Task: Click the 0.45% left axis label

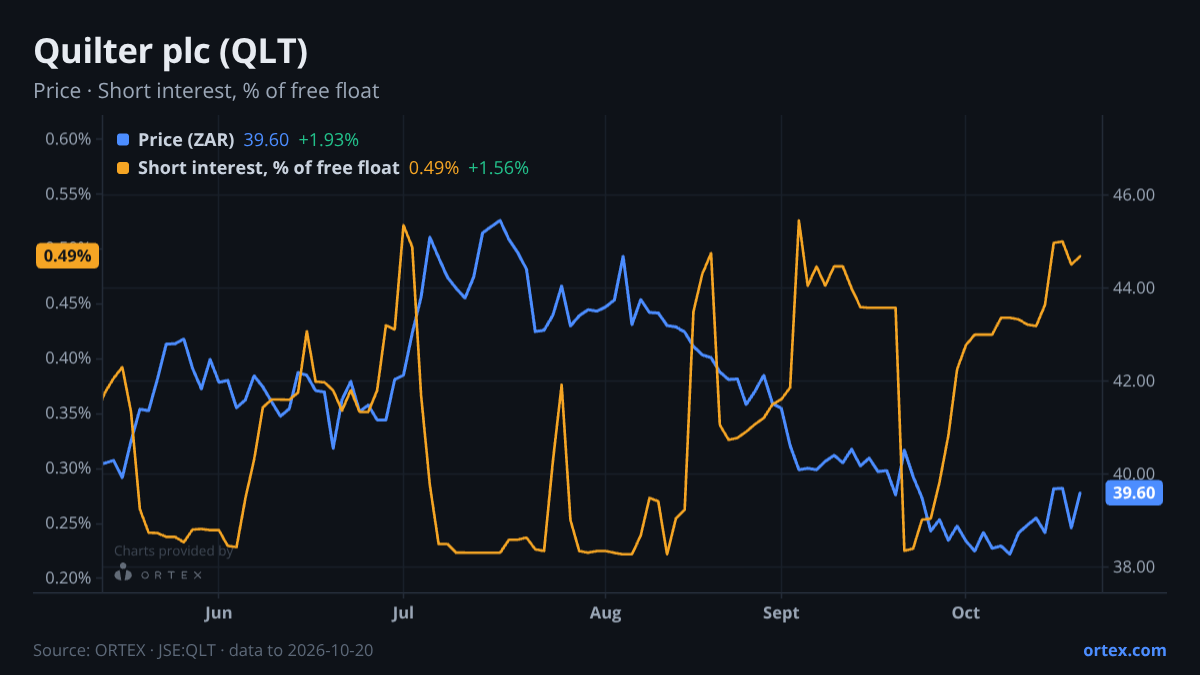Action: [68, 303]
